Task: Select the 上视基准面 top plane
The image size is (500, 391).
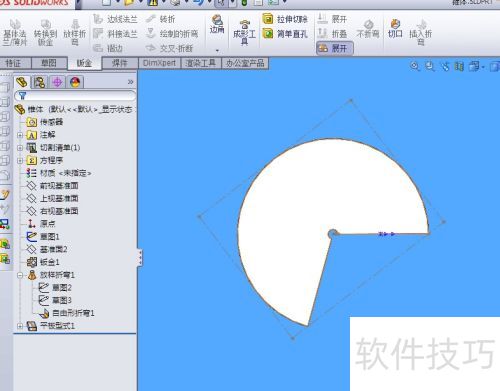Action: click(x=53, y=198)
